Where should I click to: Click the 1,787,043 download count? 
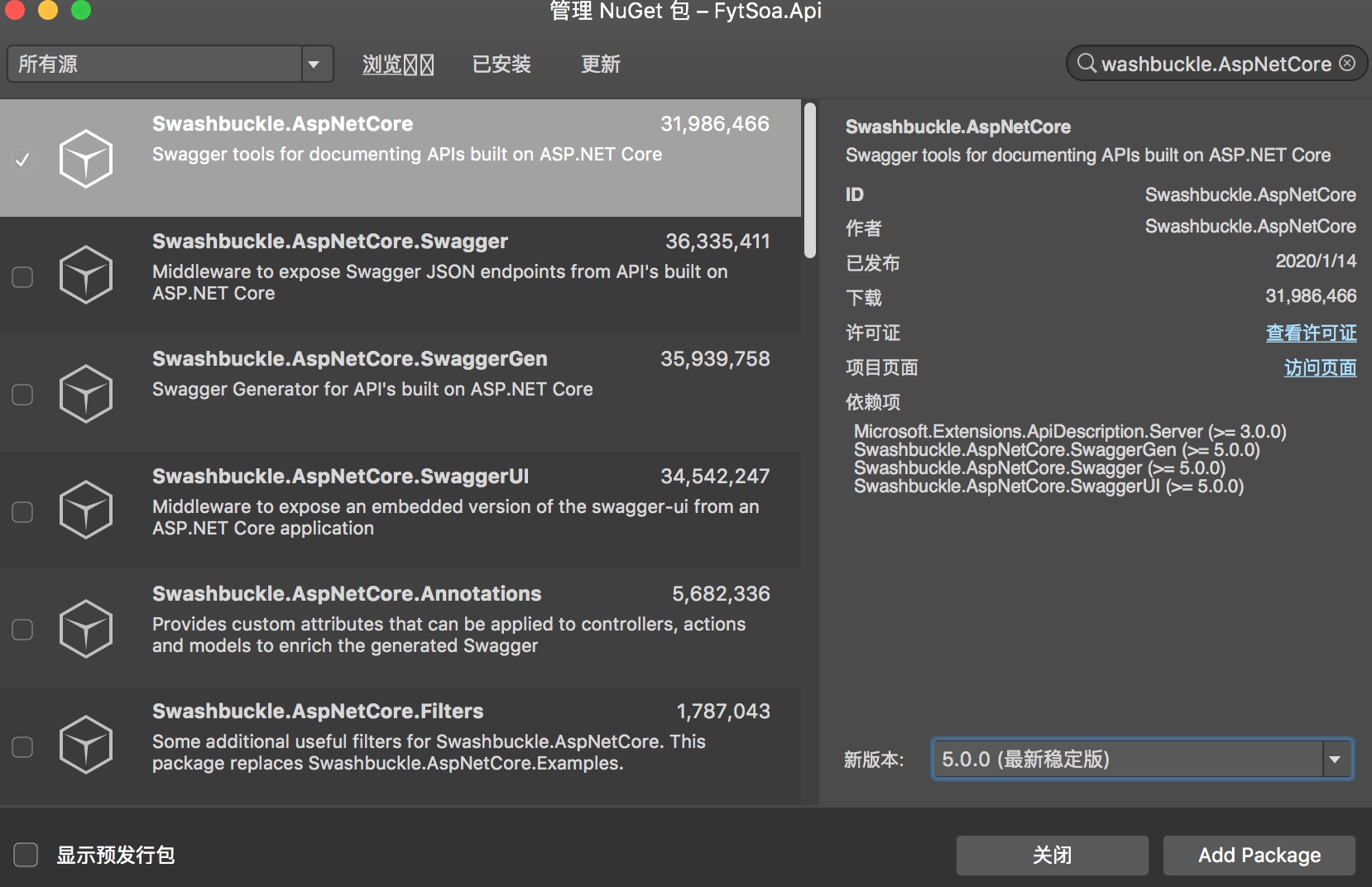pyautogui.click(x=723, y=711)
